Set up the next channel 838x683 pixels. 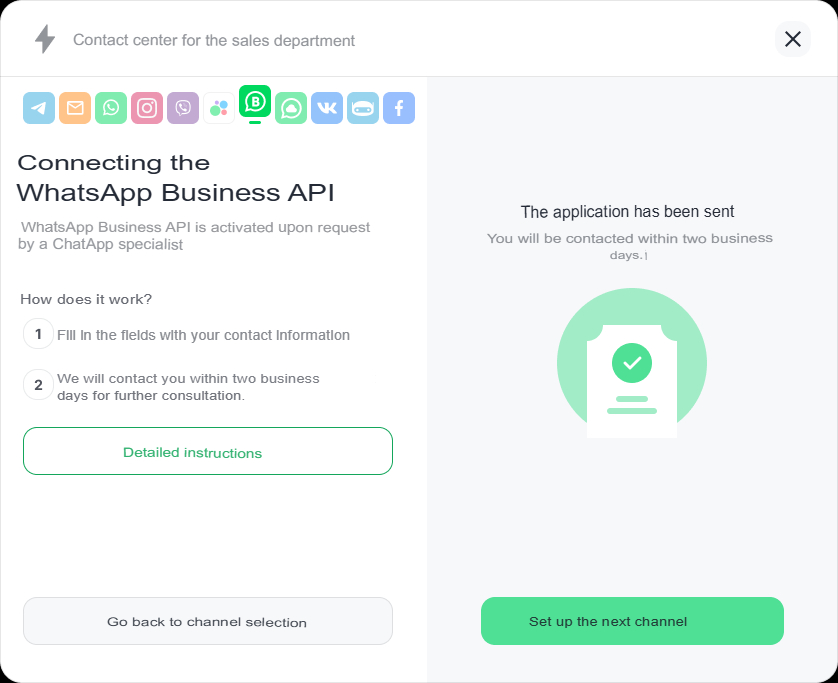[632, 621]
